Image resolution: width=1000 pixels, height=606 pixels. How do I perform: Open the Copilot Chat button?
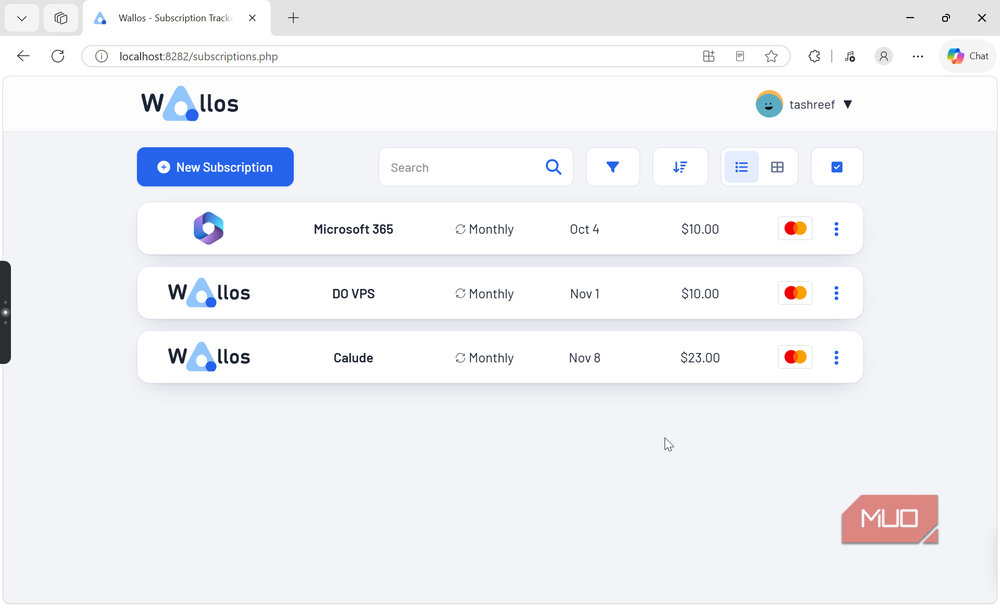[967, 56]
